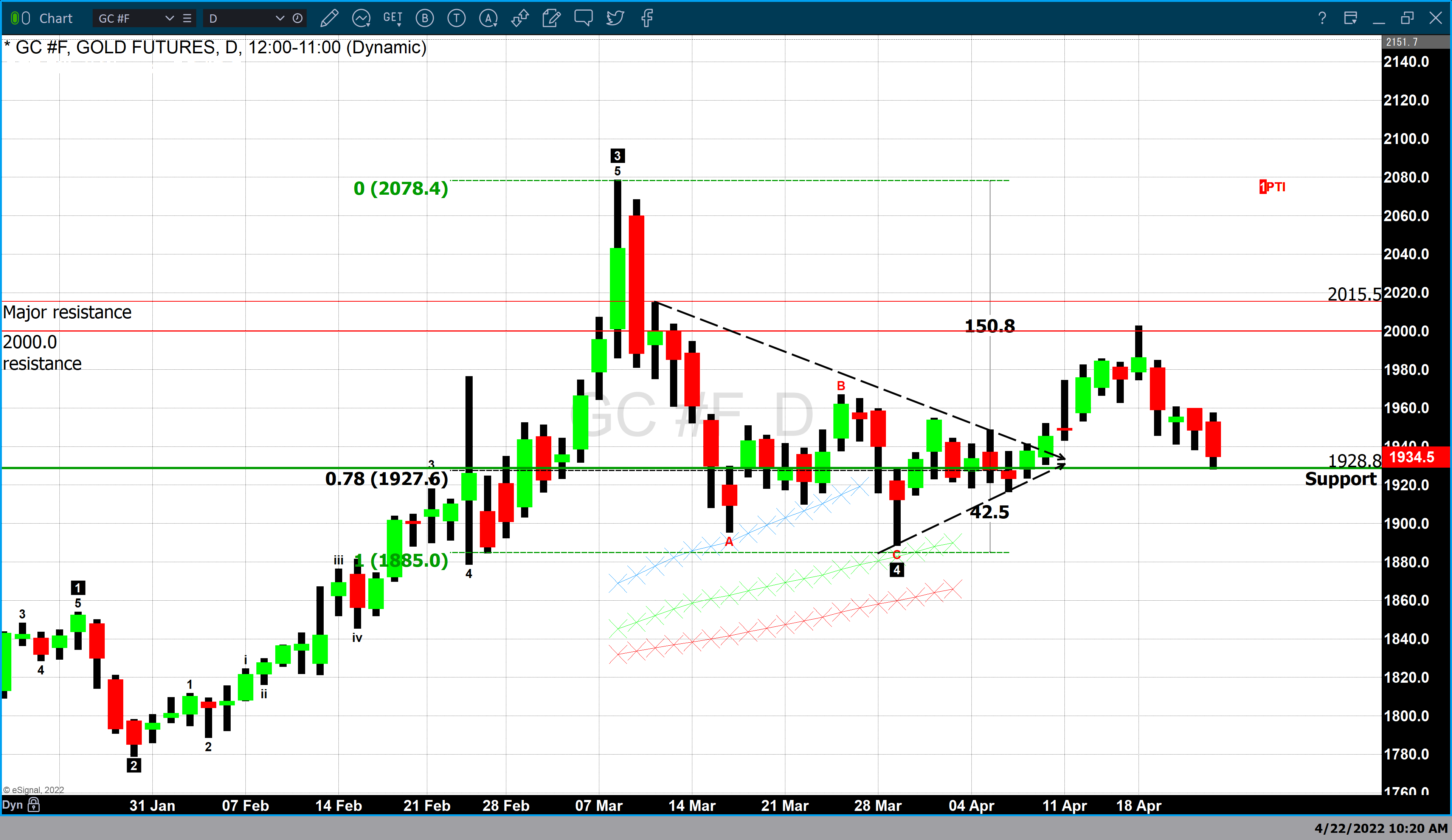1452x840 pixels.
Task: Click the up-down arrows trade icon
Action: [x=520, y=19]
